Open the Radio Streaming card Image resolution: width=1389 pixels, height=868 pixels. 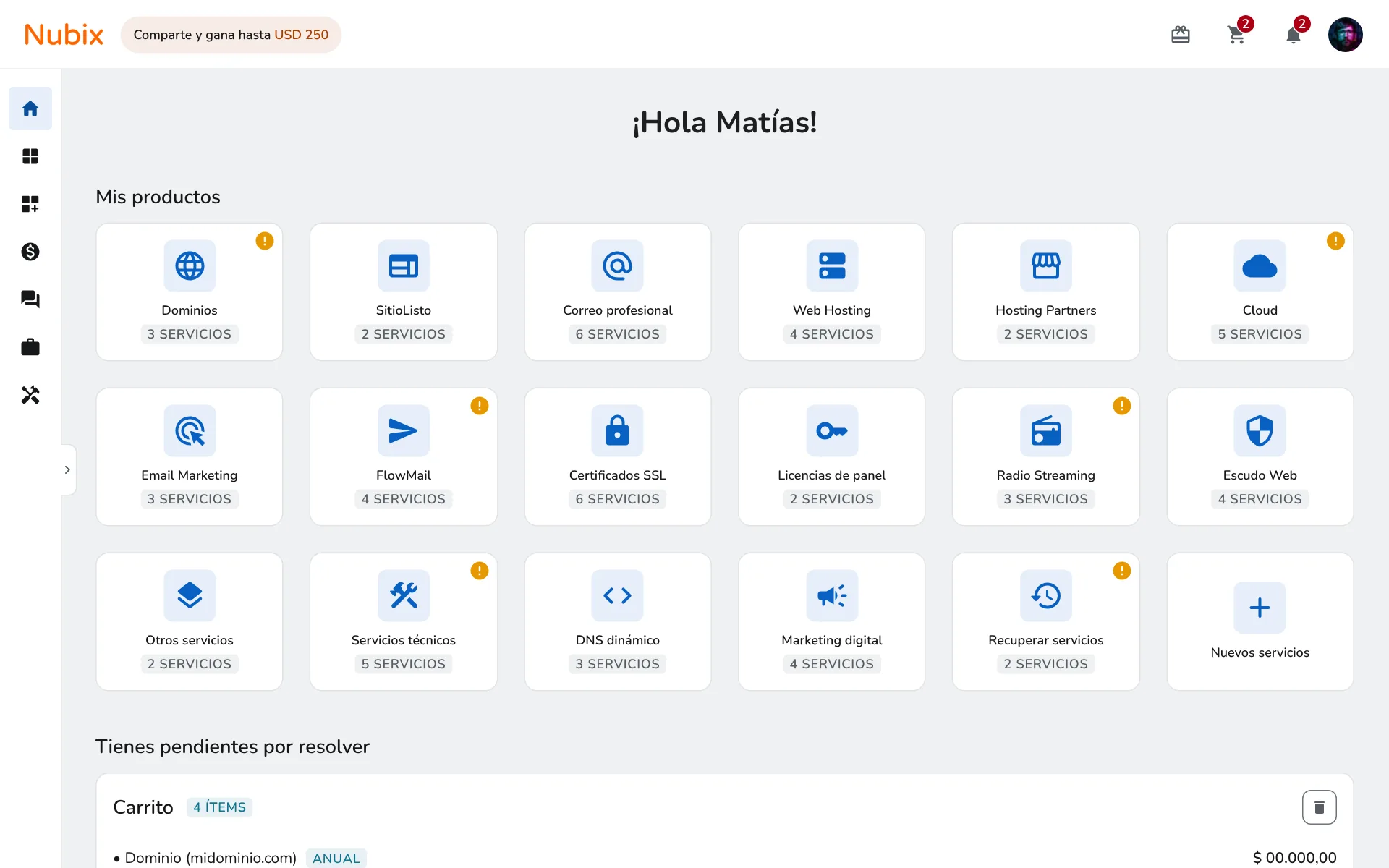coord(1046,457)
